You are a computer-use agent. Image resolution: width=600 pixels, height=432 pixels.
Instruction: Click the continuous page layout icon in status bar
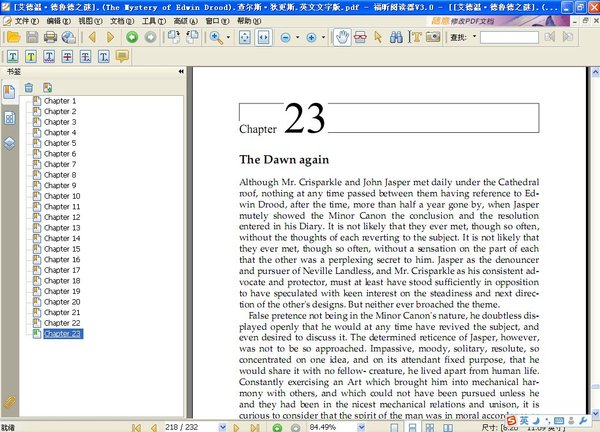tap(412, 427)
